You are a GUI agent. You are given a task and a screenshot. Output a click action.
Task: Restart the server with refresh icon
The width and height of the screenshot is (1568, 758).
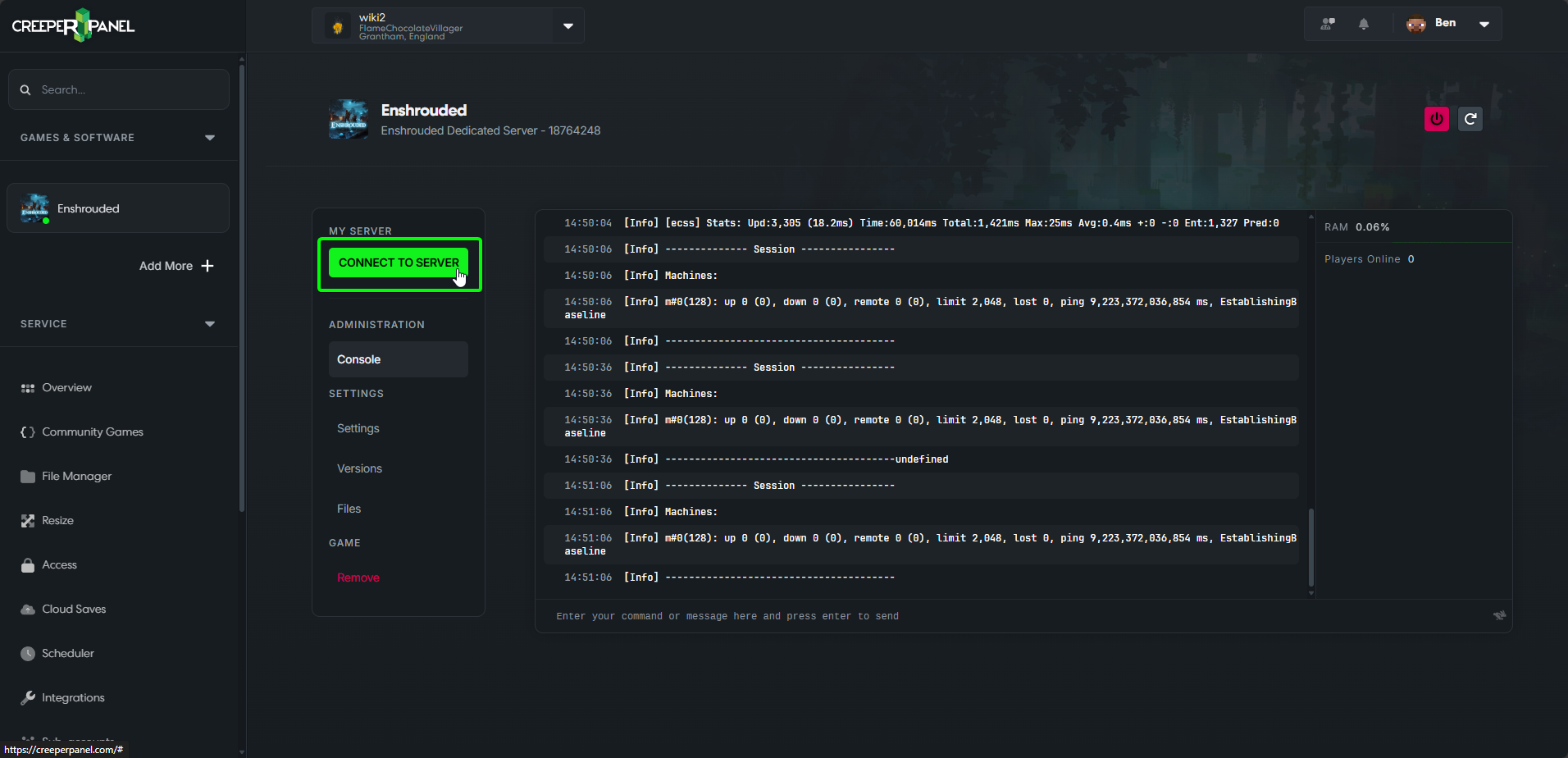(1470, 119)
